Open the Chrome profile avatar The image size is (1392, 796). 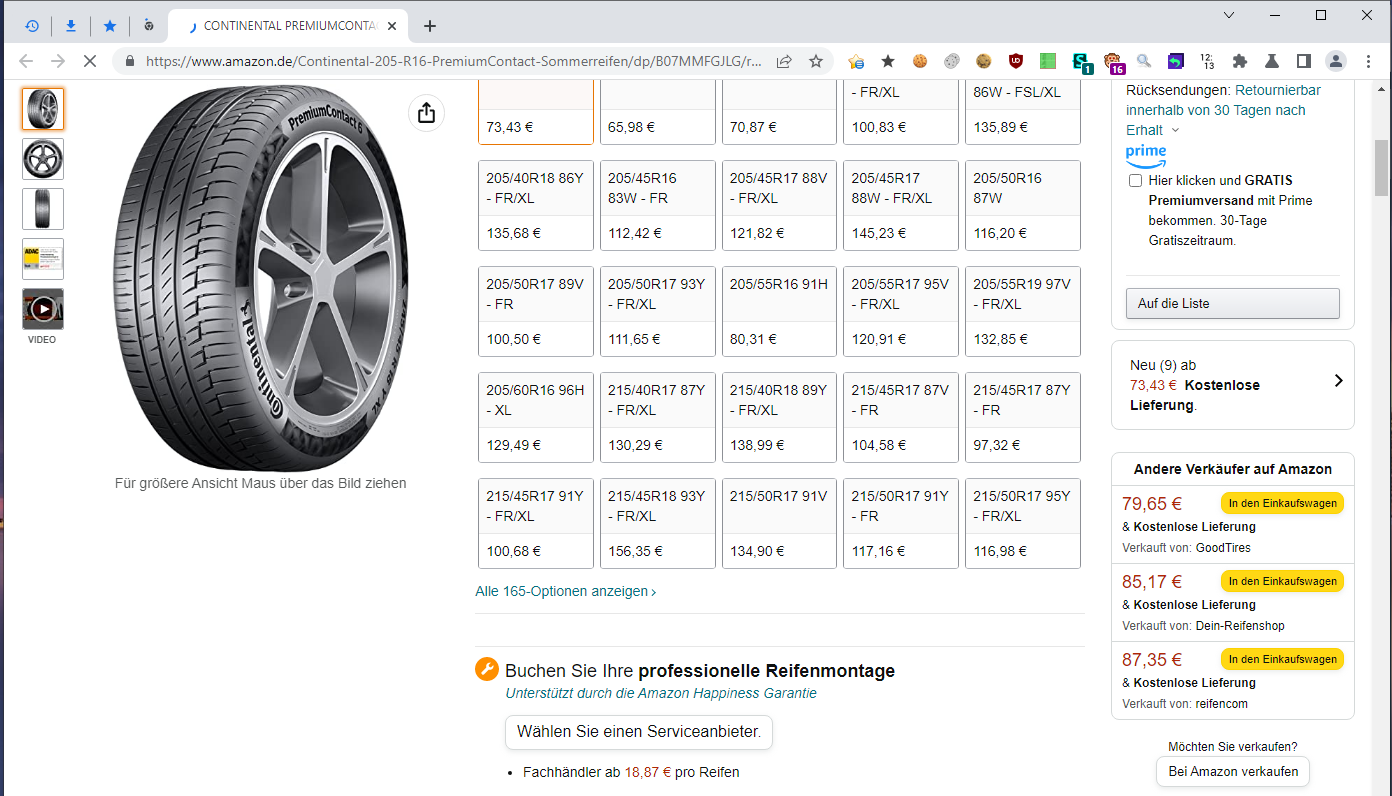click(x=1336, y=61)
